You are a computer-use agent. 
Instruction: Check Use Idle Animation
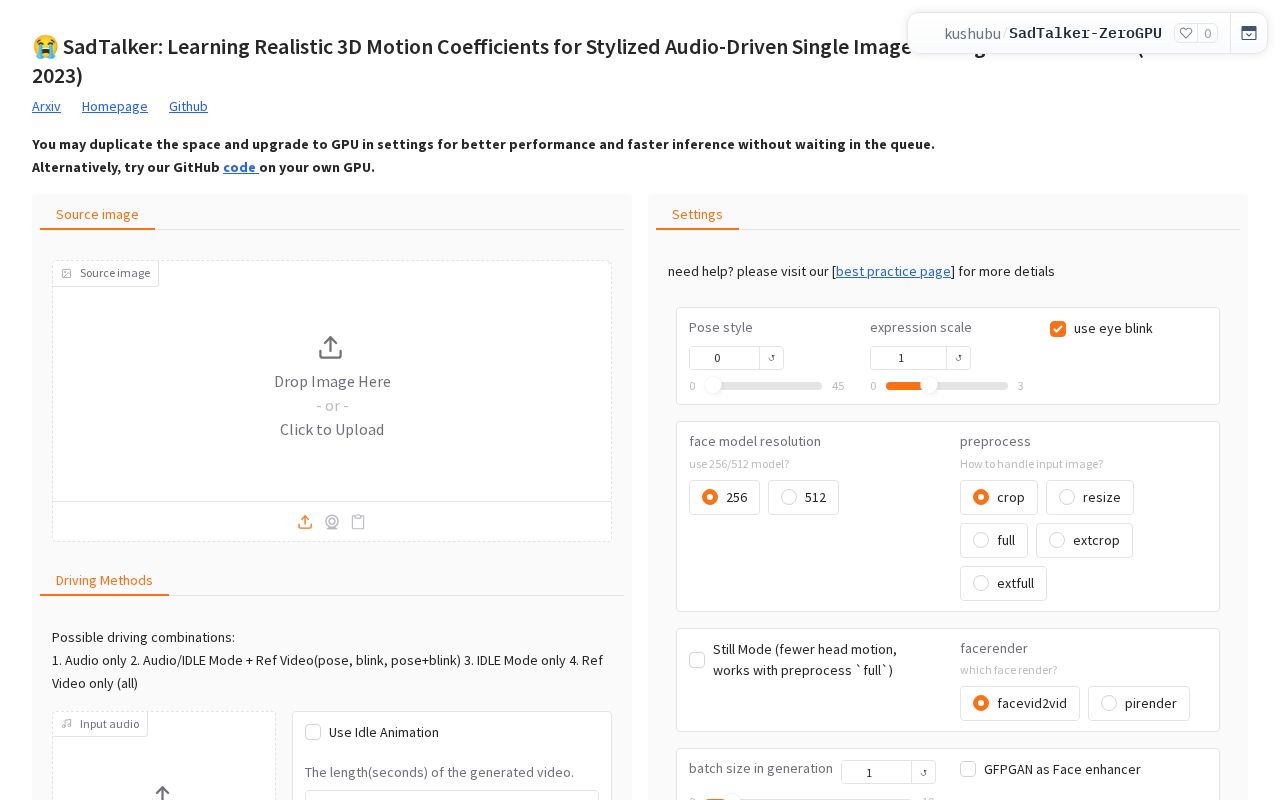pos(313,732)
